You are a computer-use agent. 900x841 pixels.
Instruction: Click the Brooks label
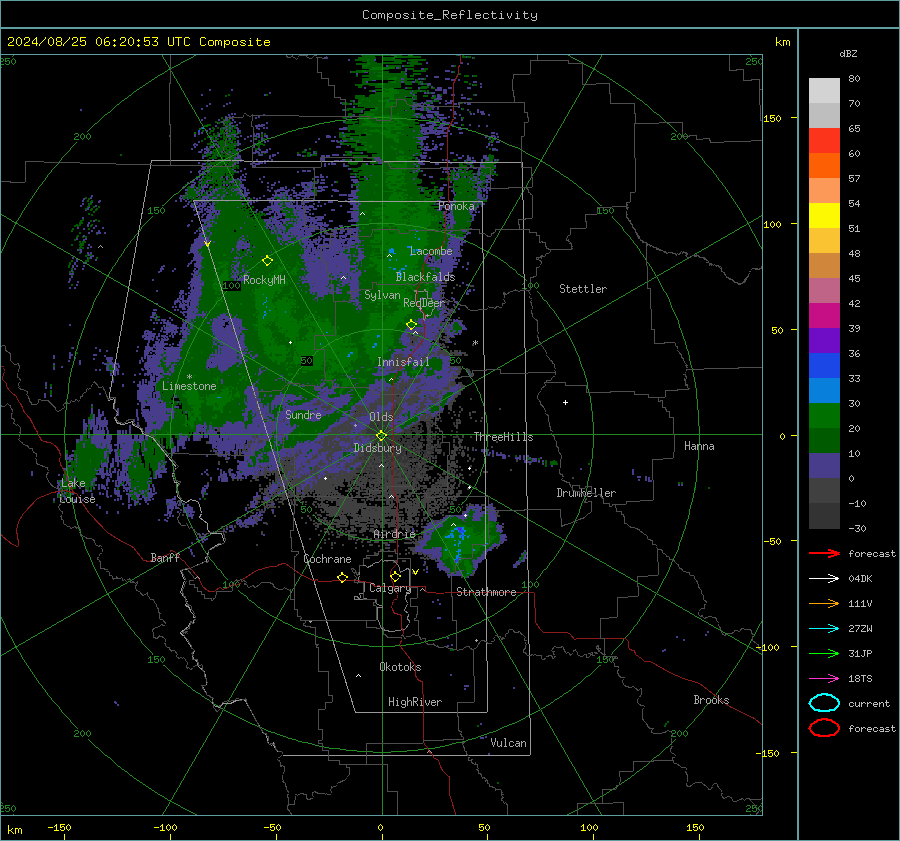(711, 700)
